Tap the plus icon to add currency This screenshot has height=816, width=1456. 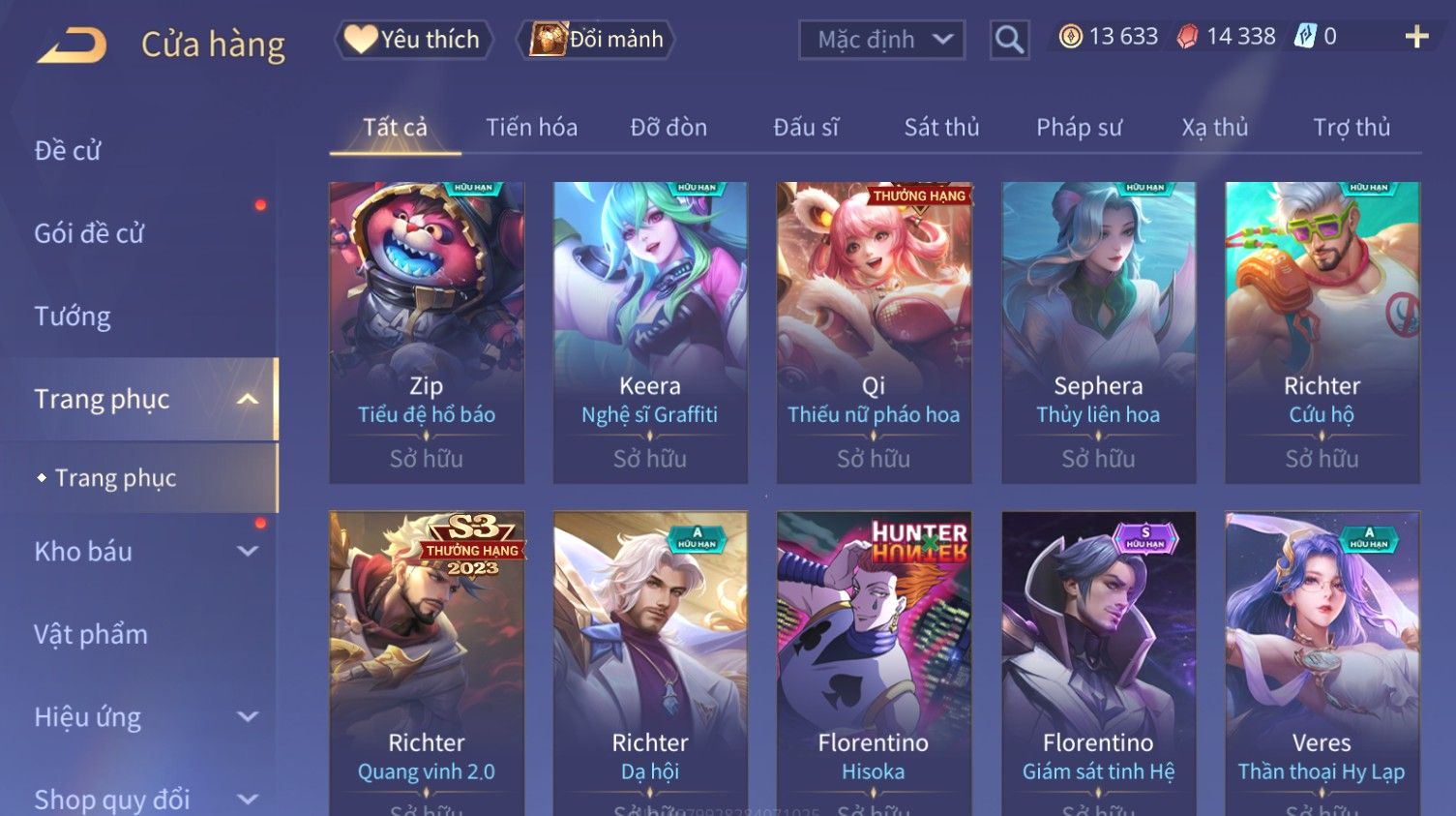pyautogui.click(x=1416, y=37)
